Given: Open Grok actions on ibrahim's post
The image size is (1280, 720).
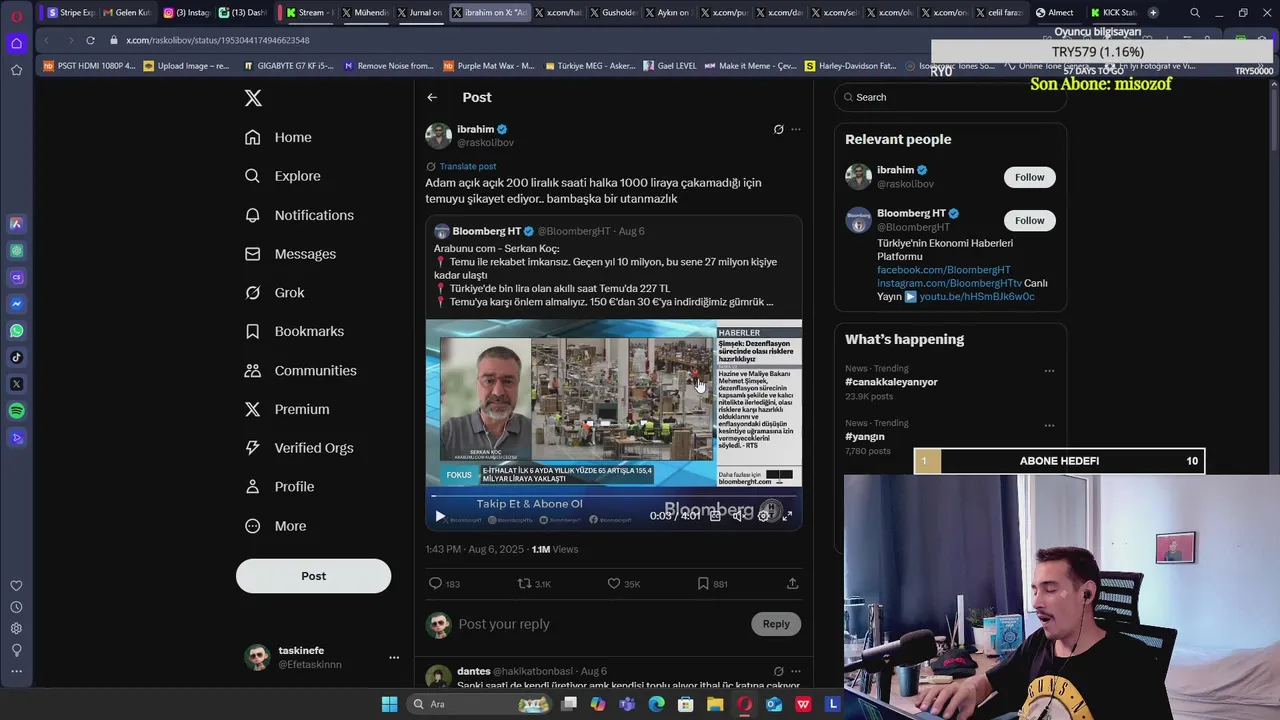Looking at the screenshot, I should click(778, 129).
